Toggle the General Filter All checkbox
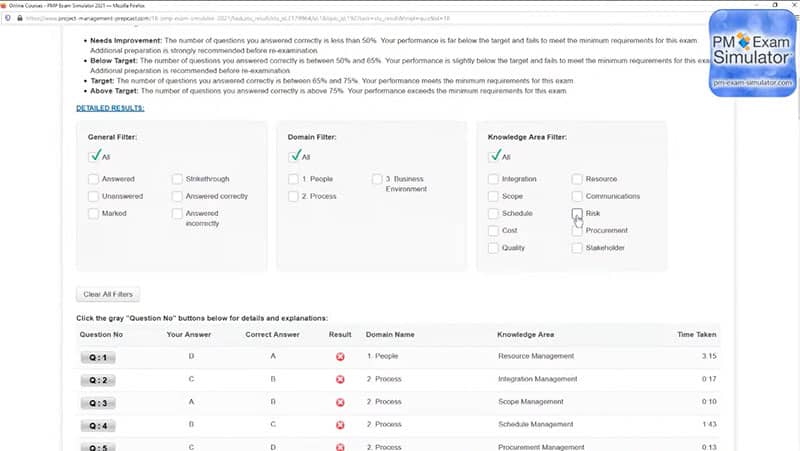The height and width of the screenshot is (451, 800). 95,156
